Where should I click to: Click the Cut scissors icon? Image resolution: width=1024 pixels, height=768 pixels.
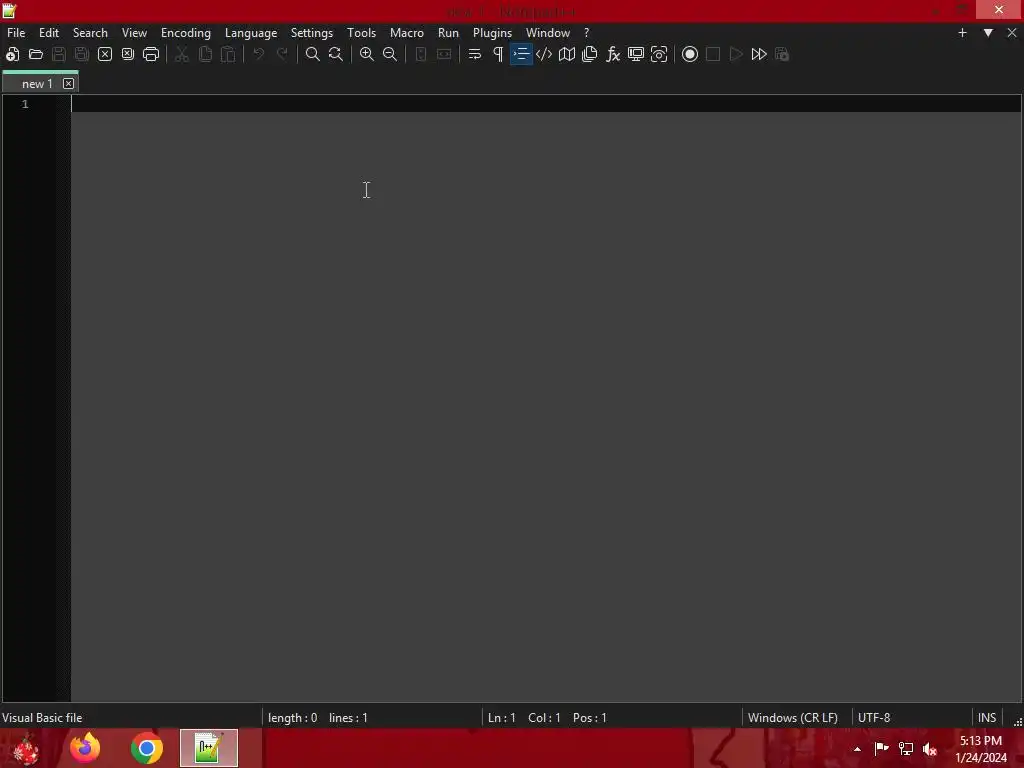[x=182, y=54]
